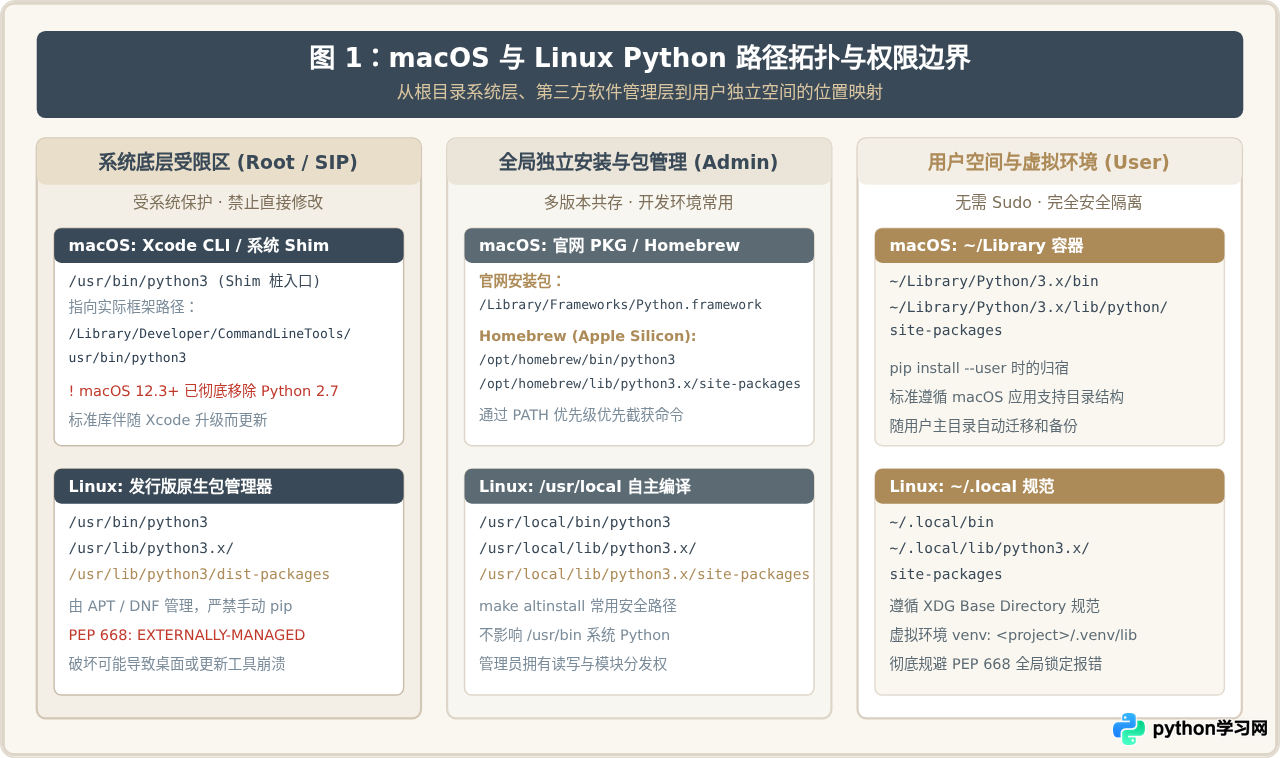
Task: Click card header macOS: 官网 PKG / Homebrew
Action: tap(639, 245)
